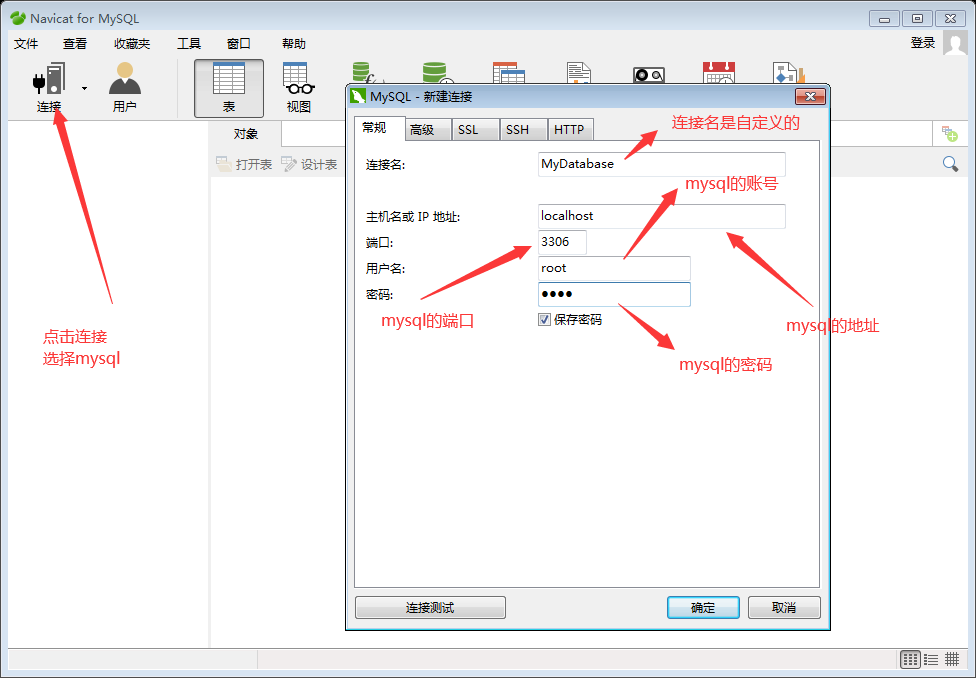
Task: Click inside the 密码 password field
Action: click(614, 294)
